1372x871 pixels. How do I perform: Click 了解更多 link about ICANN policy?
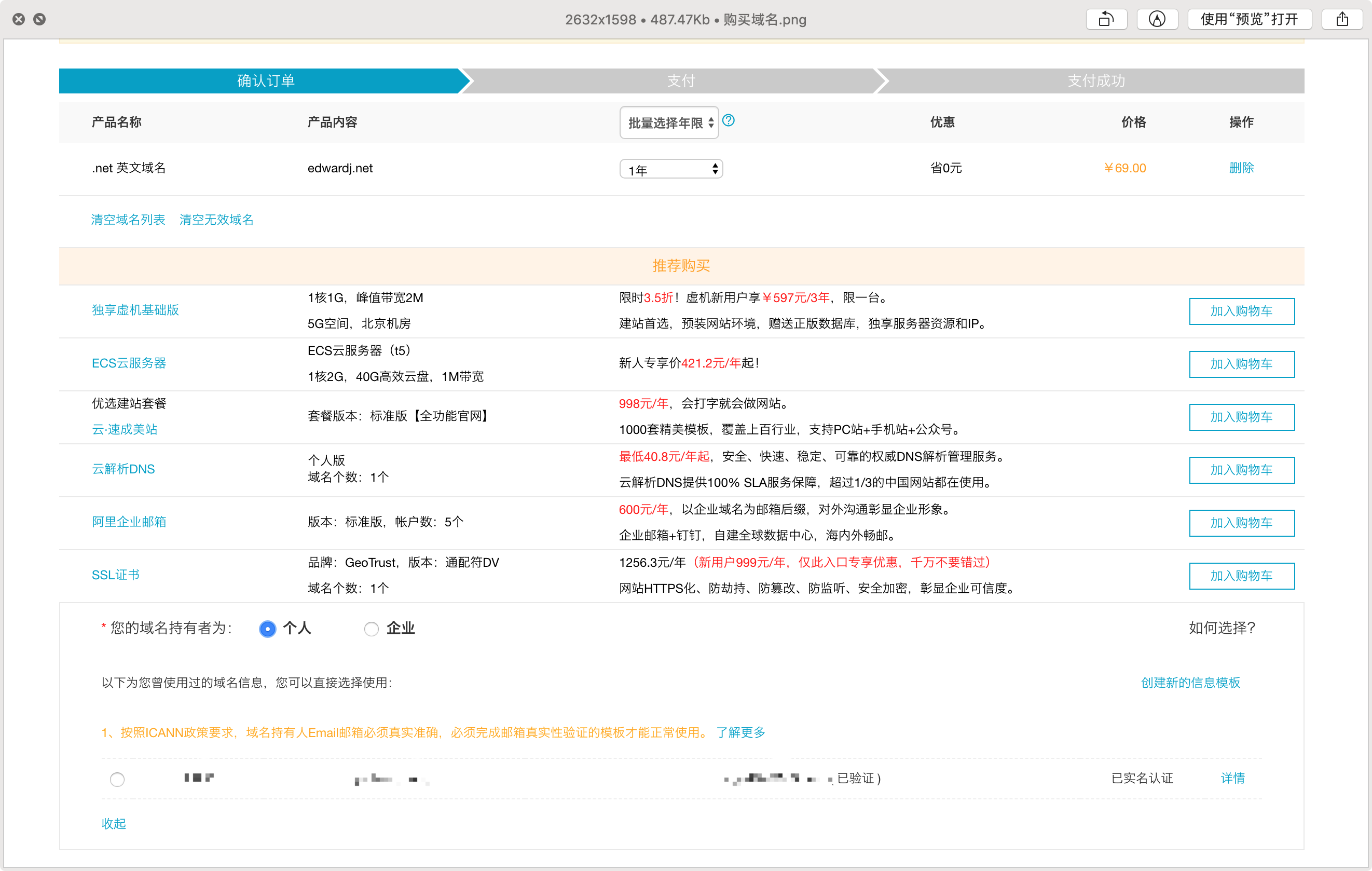[x=740, y=732]
